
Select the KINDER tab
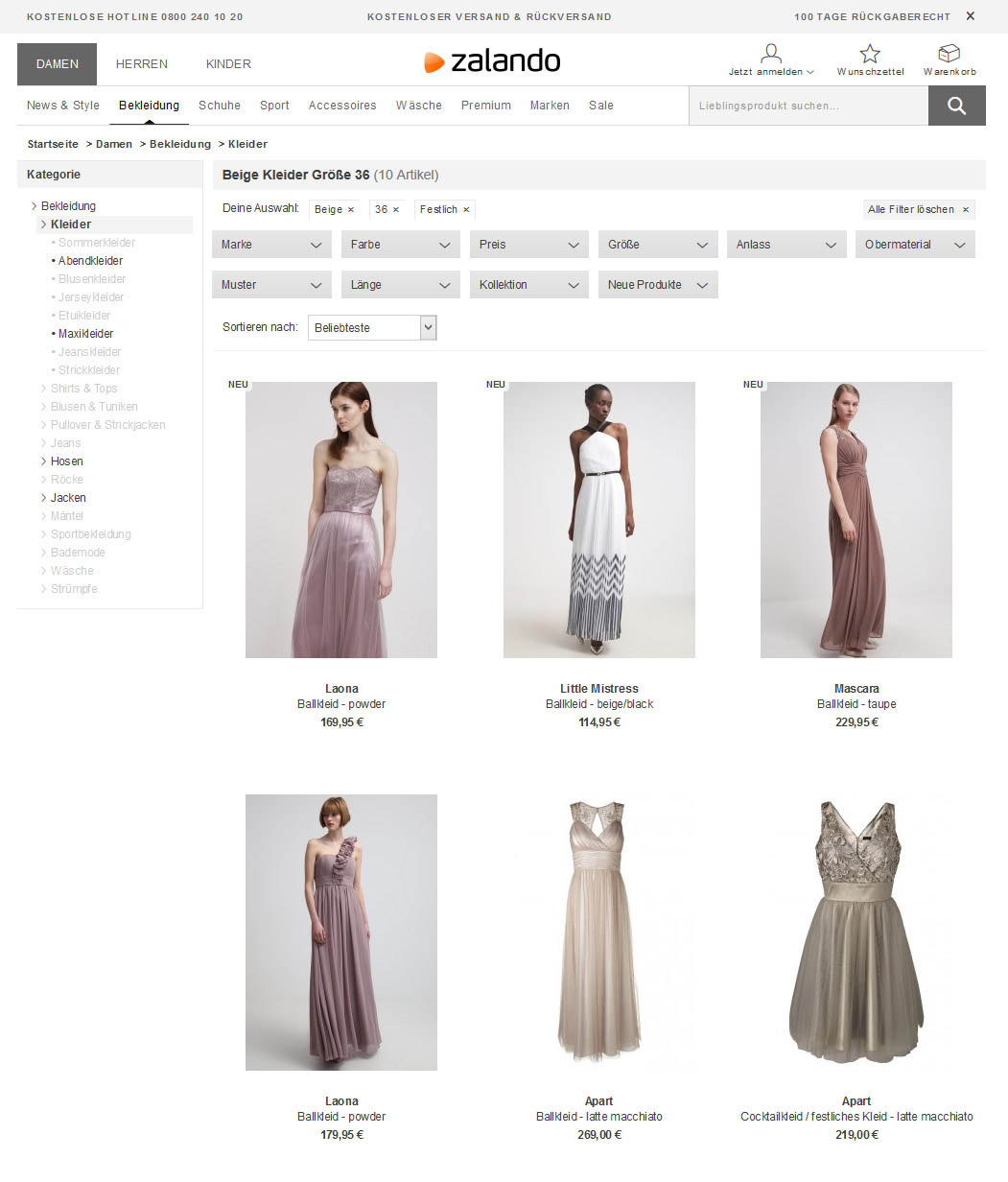pos(228,64)
